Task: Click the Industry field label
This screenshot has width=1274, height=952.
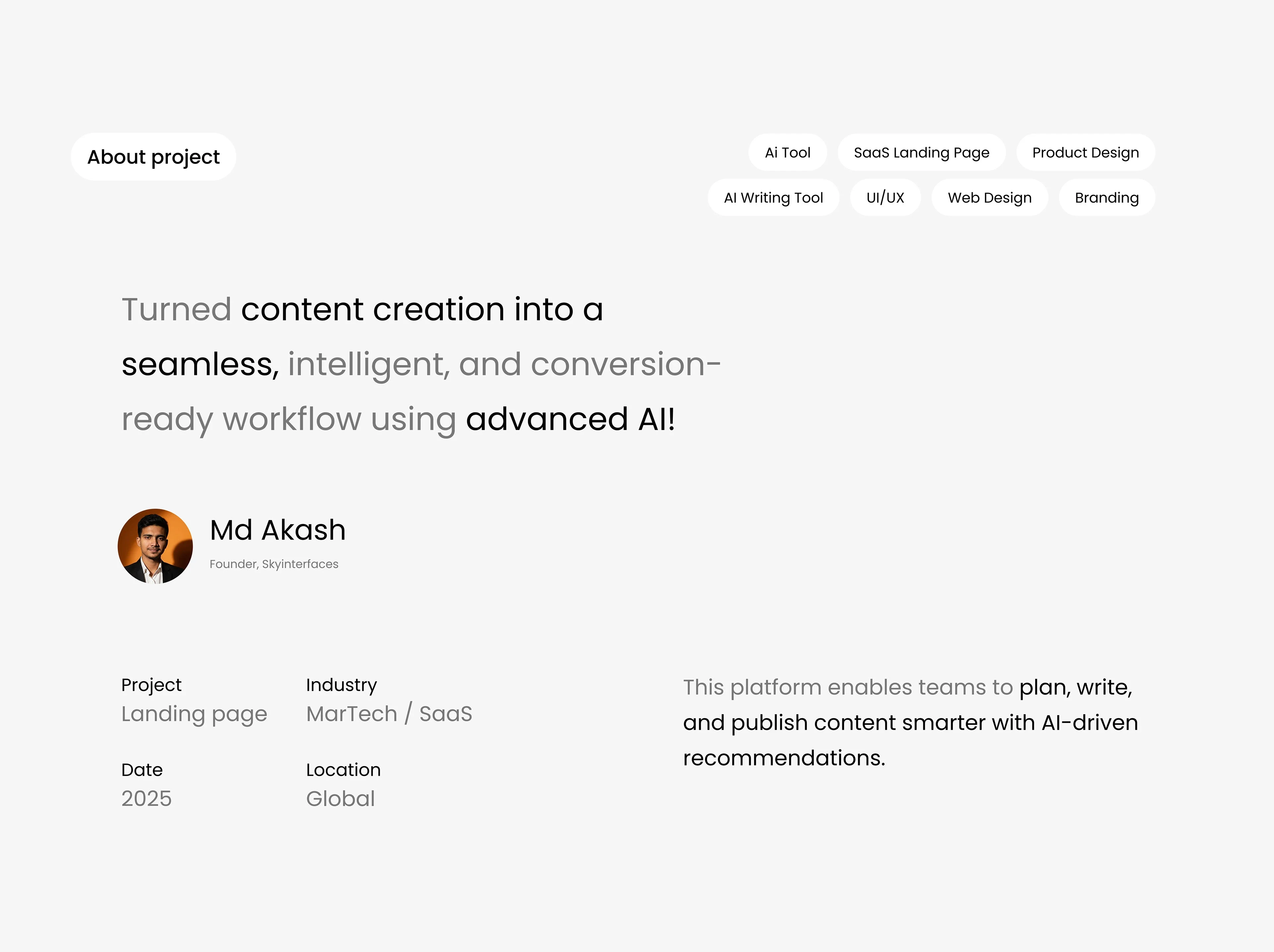Action: click(341, 685)
